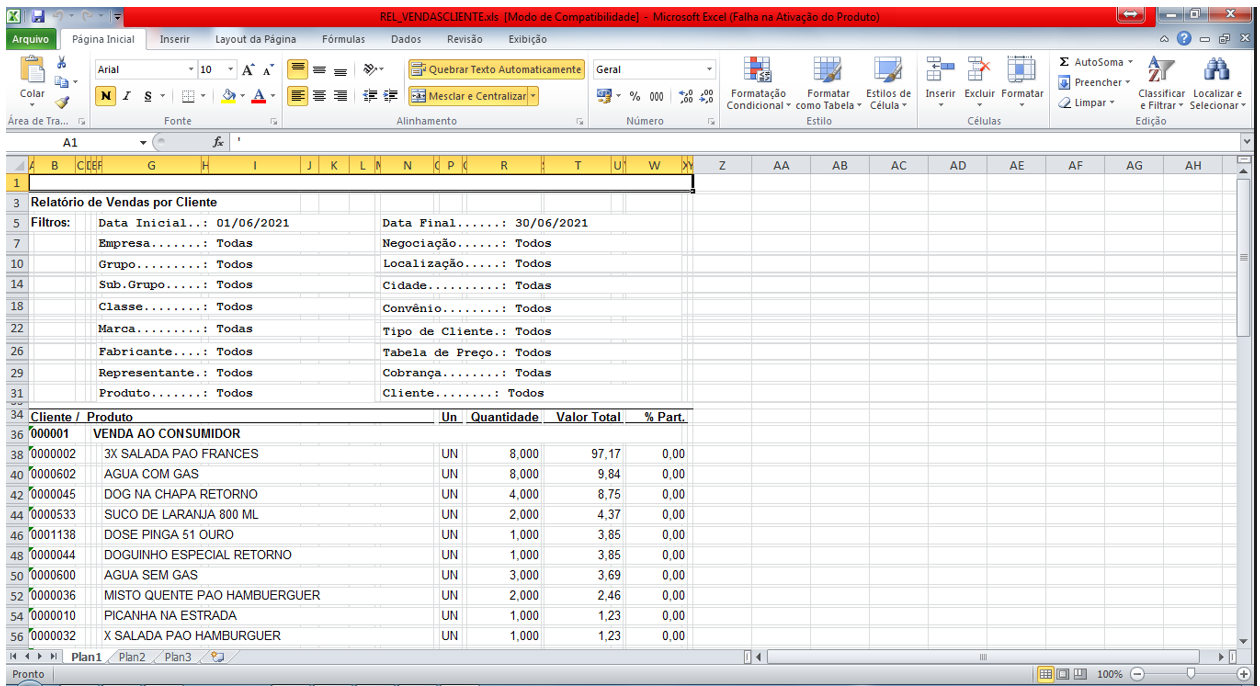Increase font size with large A icon
Viewport: 1260px width, 686px height.
(248, 70)
